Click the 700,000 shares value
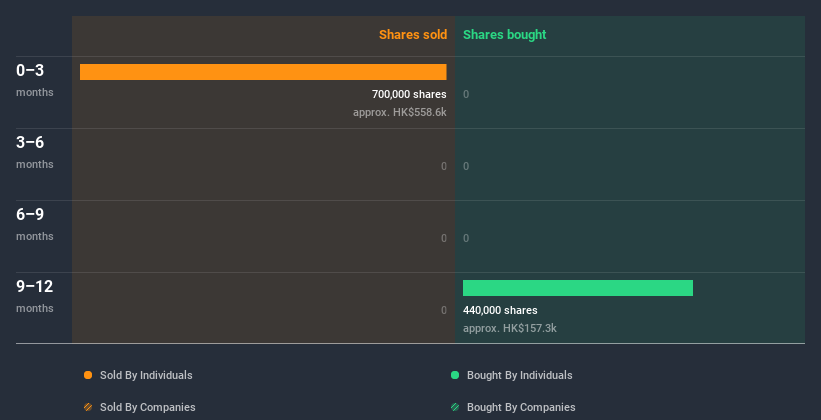 (409, 94)
